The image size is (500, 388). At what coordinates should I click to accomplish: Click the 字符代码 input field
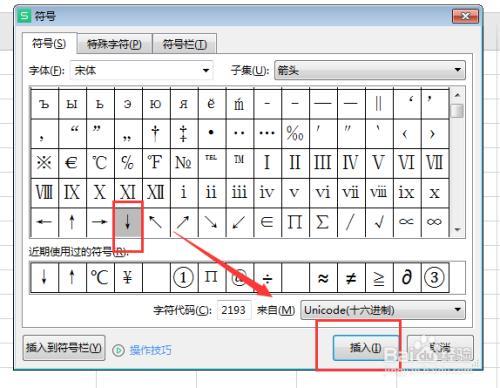(234, 310)
